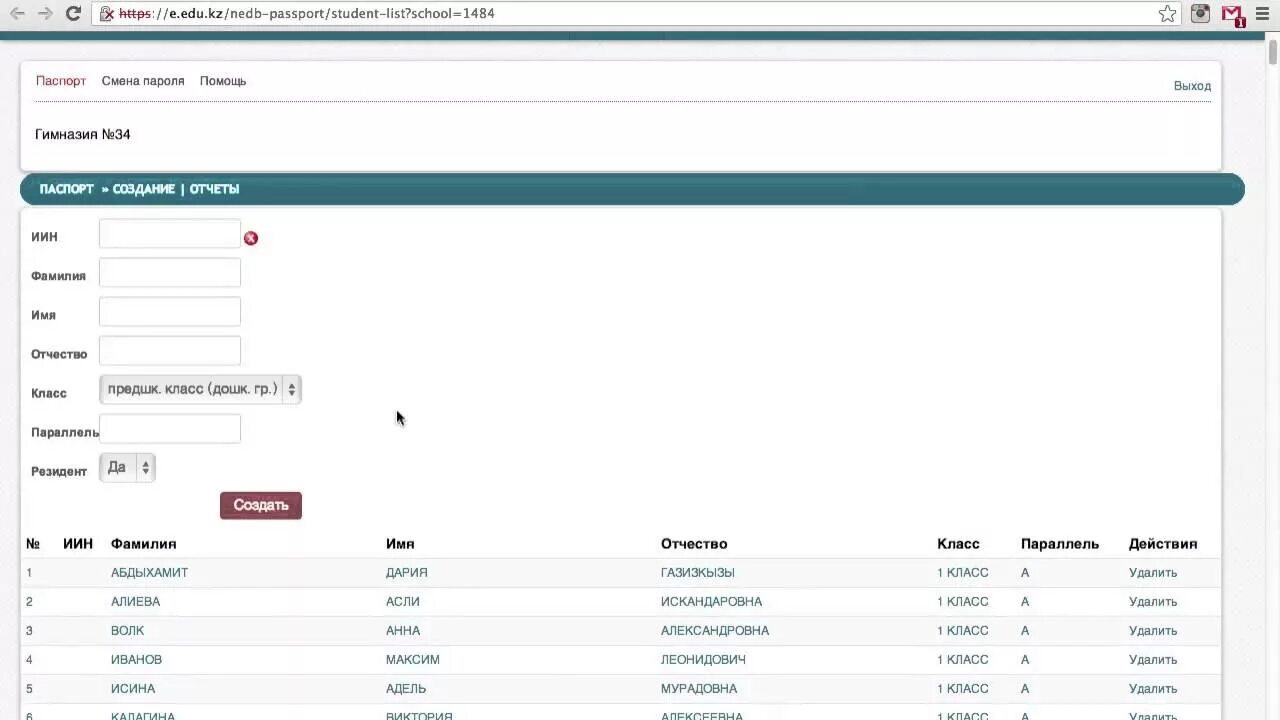Delete the АБДЫХАМИТ row via Удалить
The image size is (1280, 720).
pyautogui.click(x=1153, y=573)
